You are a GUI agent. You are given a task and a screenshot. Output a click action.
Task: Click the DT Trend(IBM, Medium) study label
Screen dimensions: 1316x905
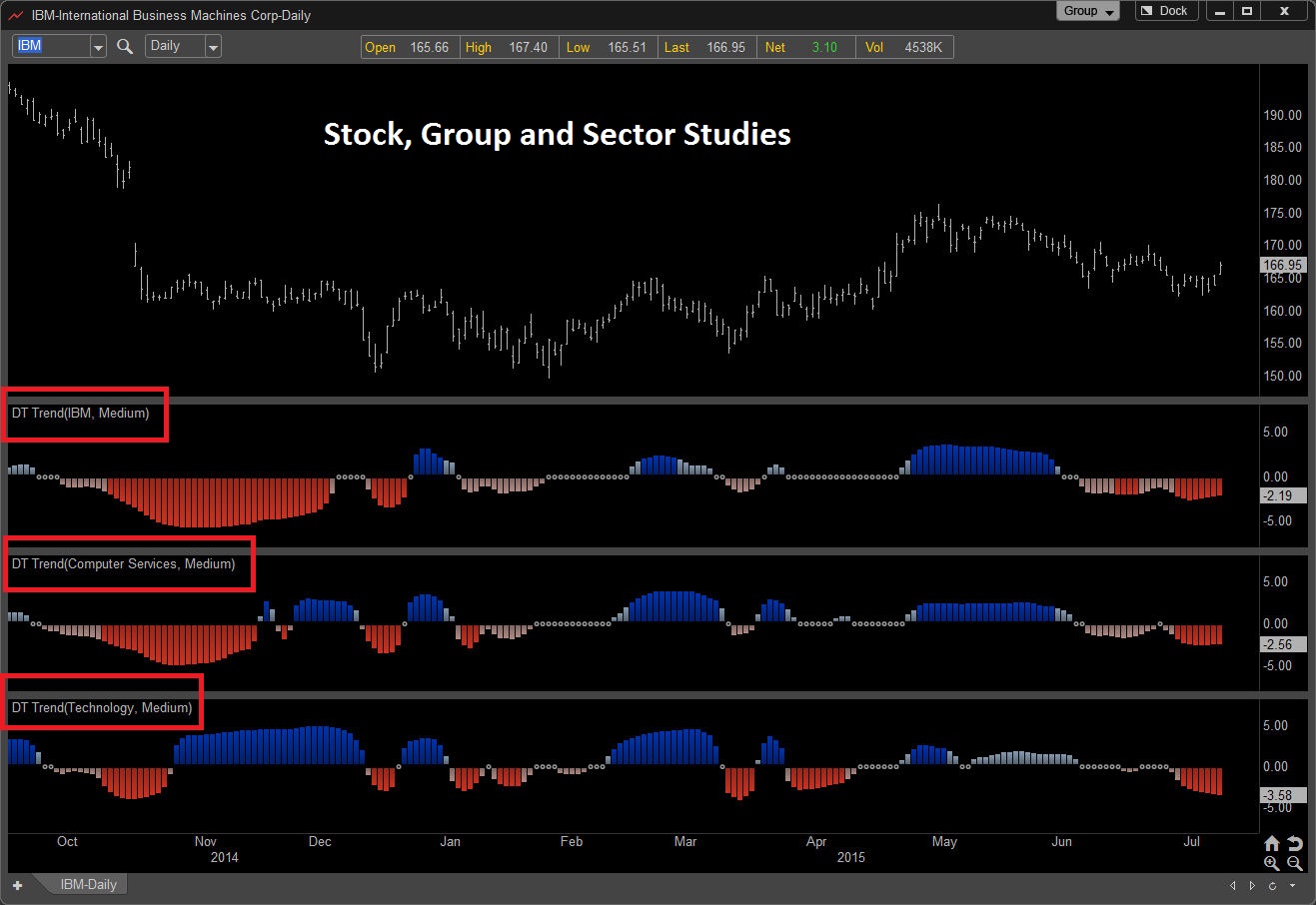click(80, 413)
